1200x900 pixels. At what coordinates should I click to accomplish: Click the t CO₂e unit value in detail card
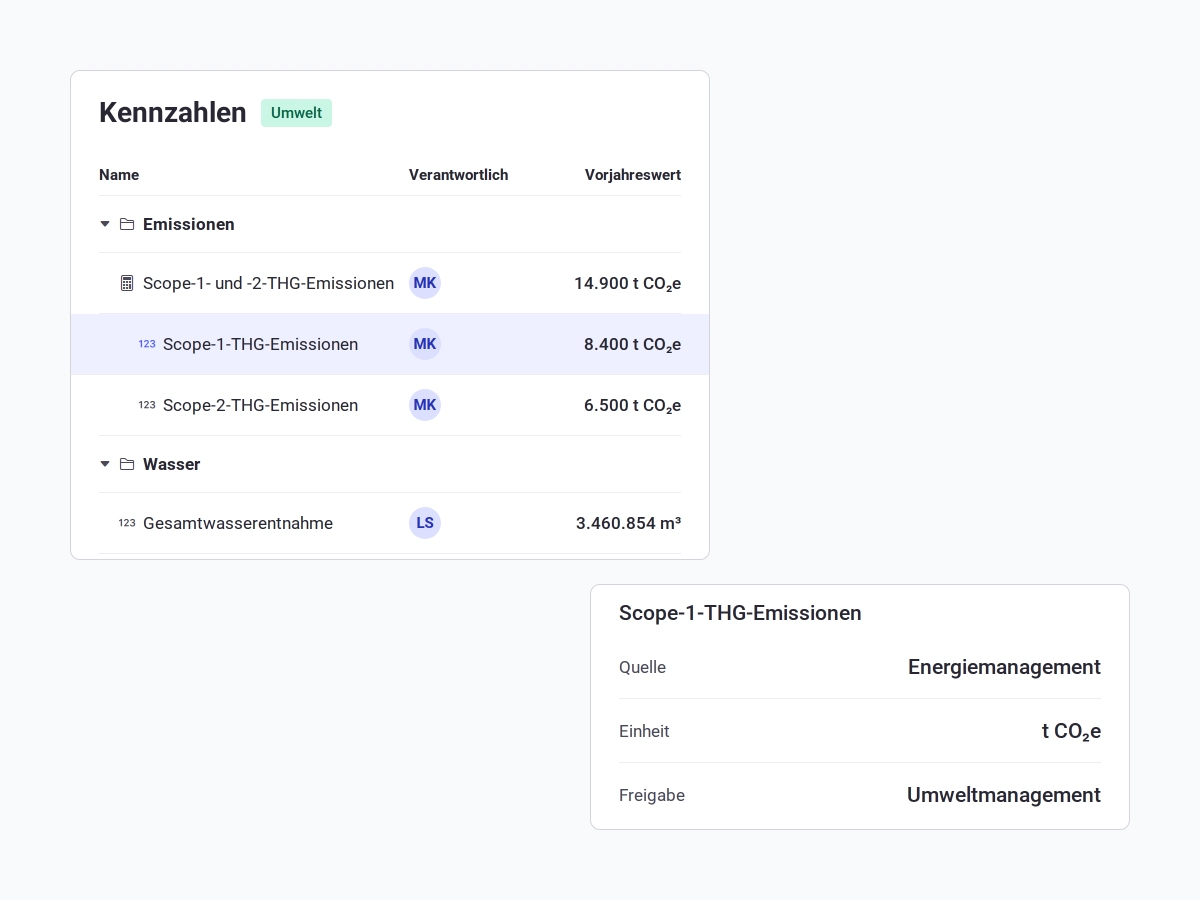(x=1071, y=731)
